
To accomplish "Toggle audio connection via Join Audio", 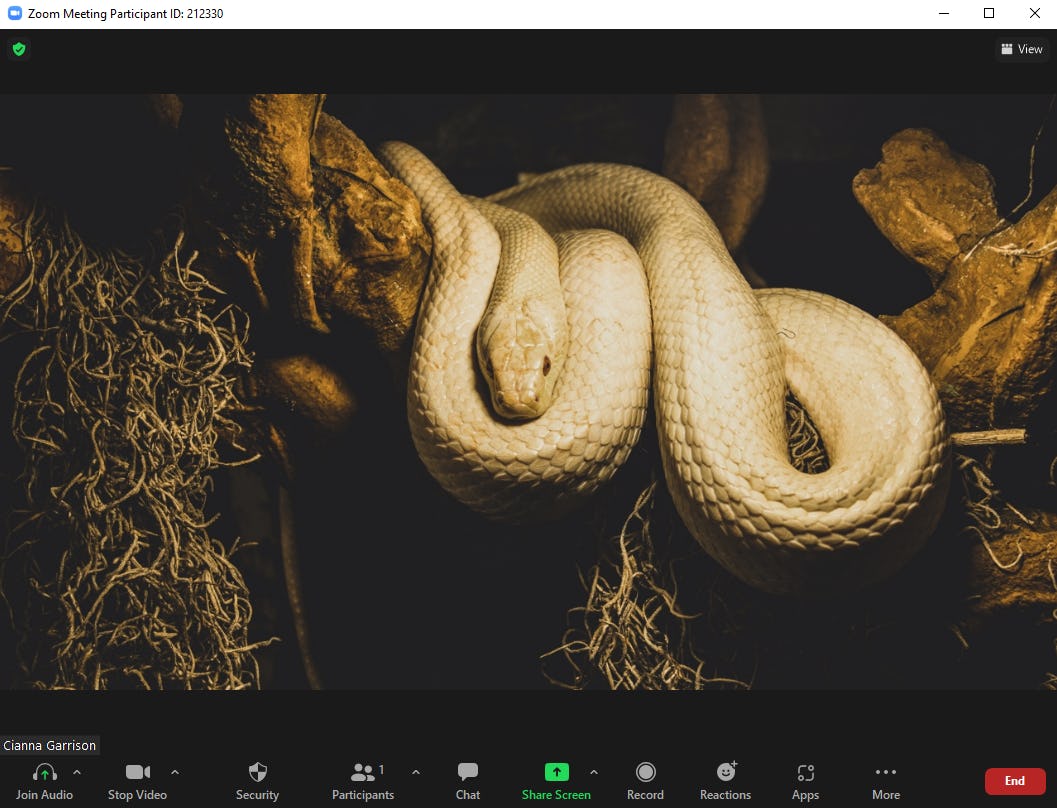I will point(44,780).
